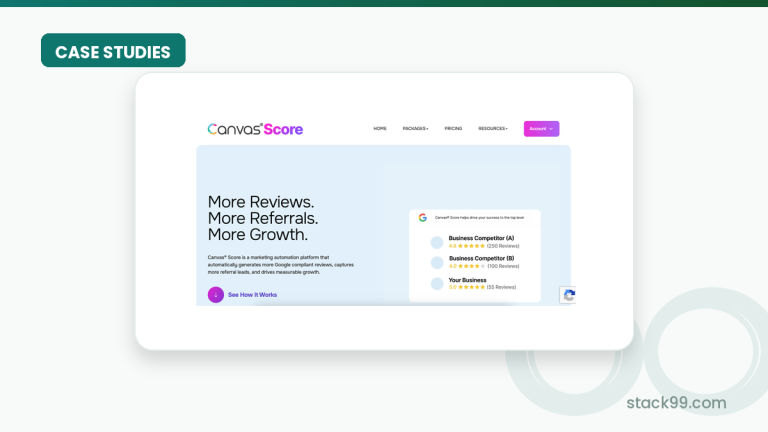Click the (100 Reviews) count
Image resolution: width=768 pixels, height=432 pixels.
click(x=503, y=266)
